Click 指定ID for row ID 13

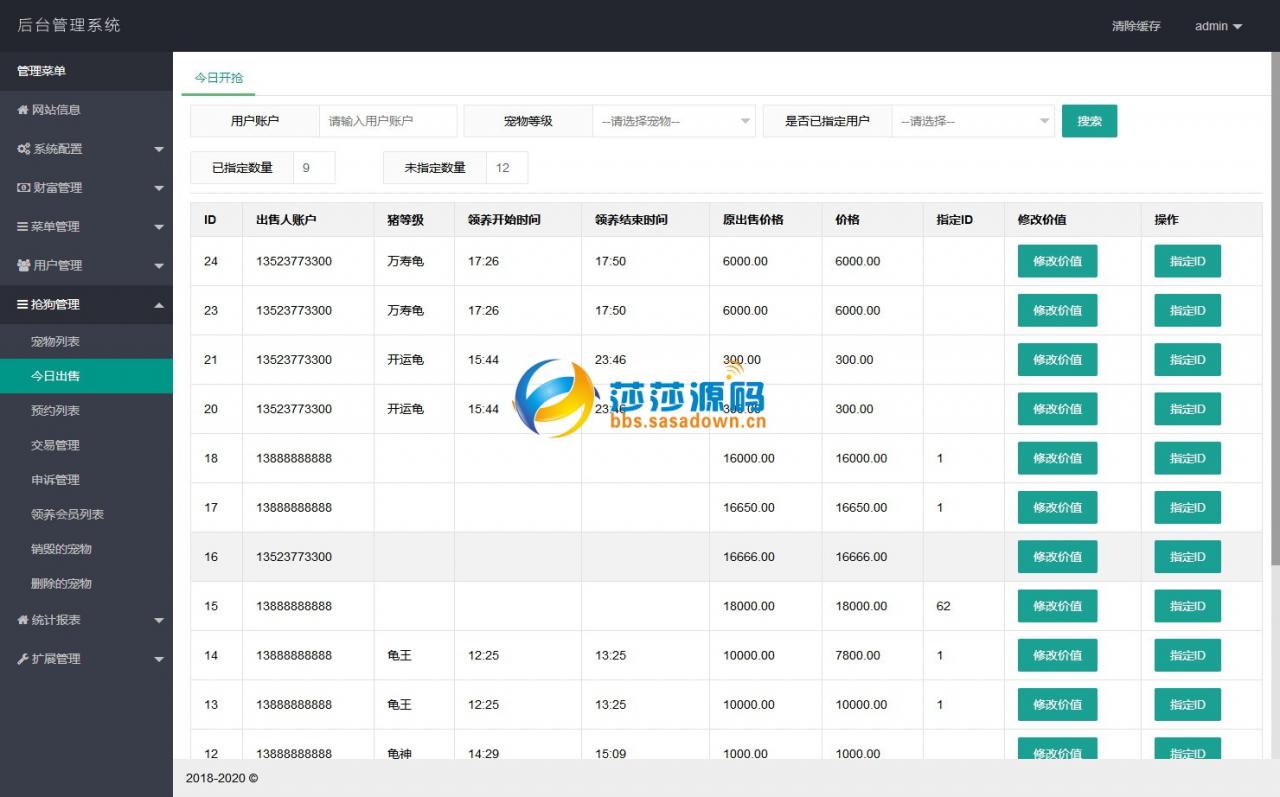1187,704
